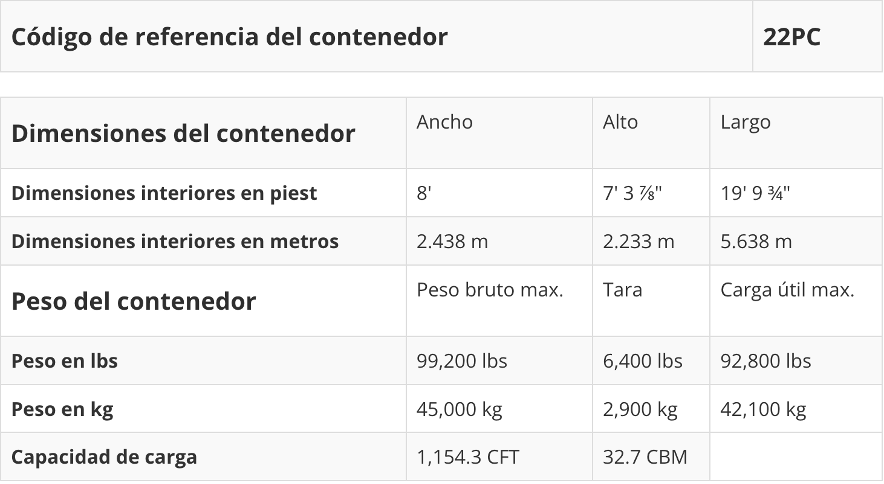This screenshot has height=484, width=884.
Task: Select the 'Peso del contenedor' header cell
Action: (133, 301)
